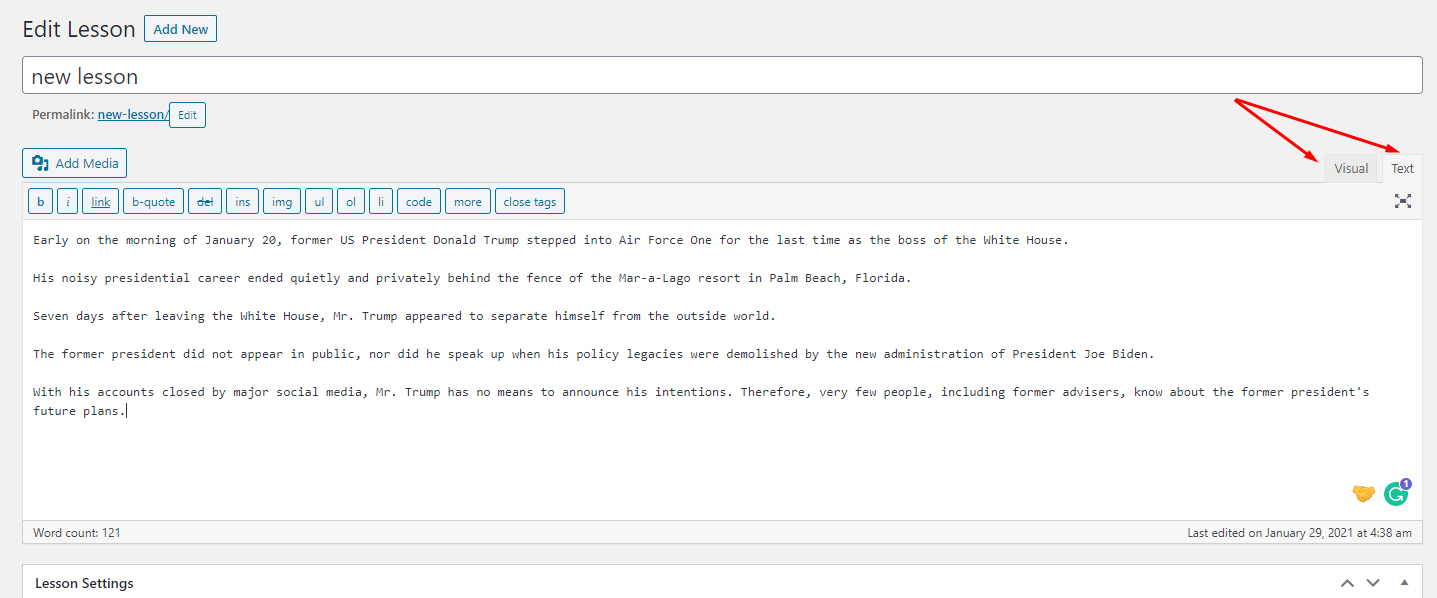Switch to the Visual editor tab
The image size is (1437, 598).
coord(1350,168)
